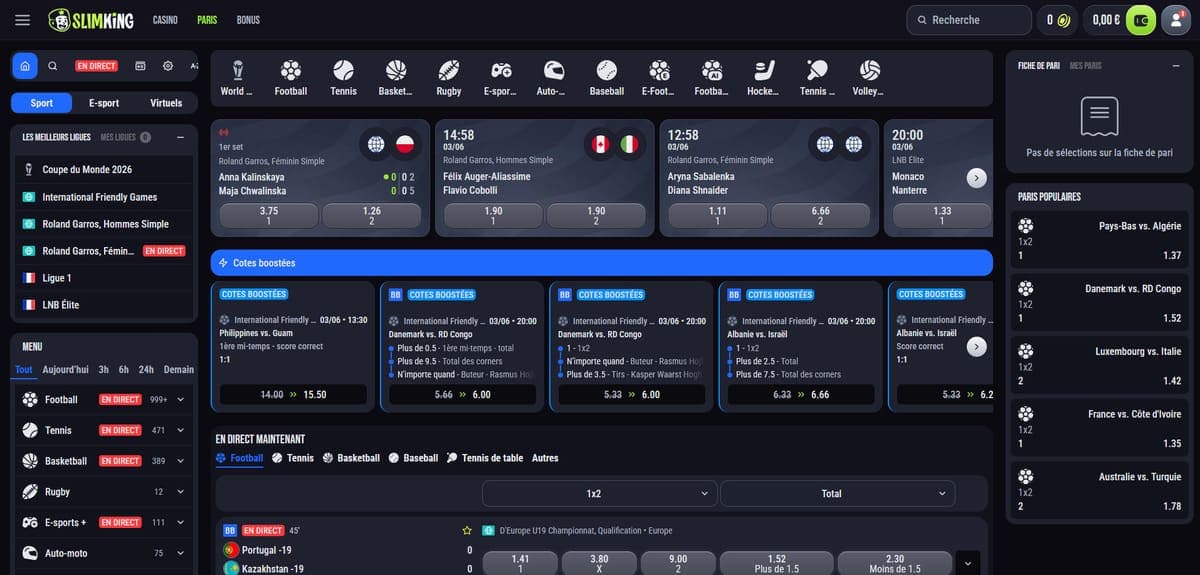Filter menu by 24h

(146, 369)
